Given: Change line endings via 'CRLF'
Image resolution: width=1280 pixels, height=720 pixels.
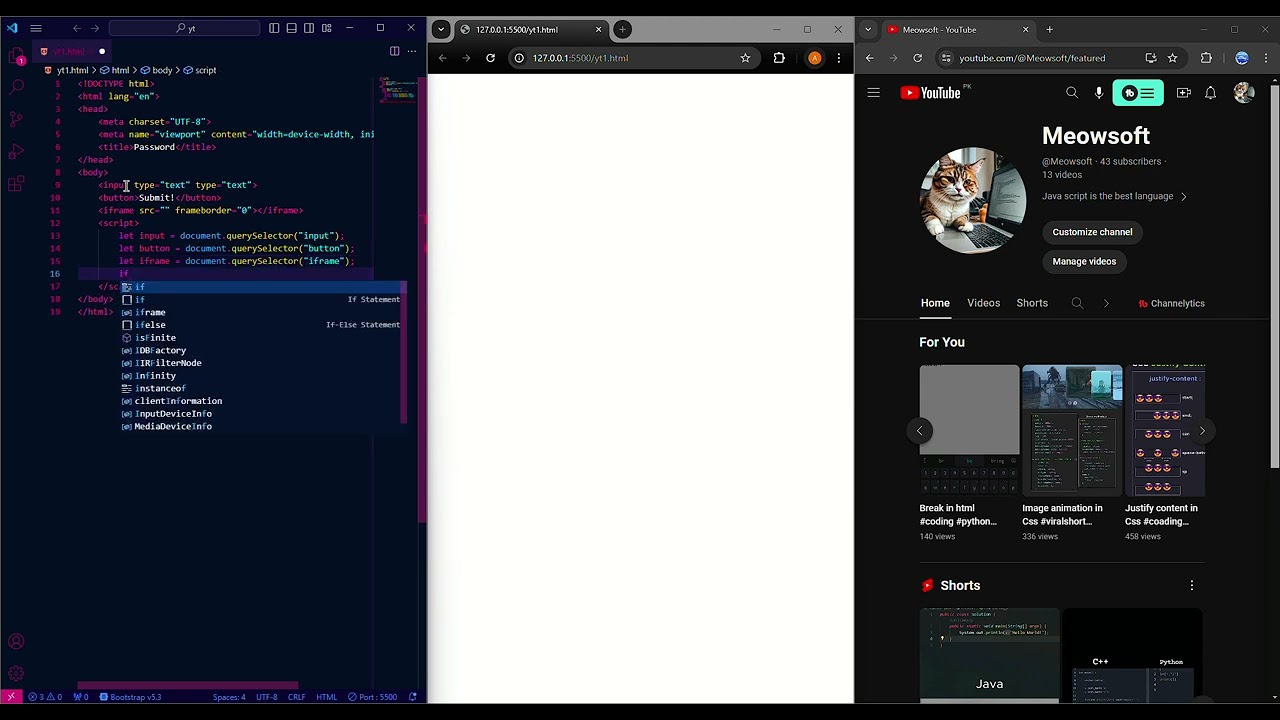Looking at the screenshot, I should 297,697.
